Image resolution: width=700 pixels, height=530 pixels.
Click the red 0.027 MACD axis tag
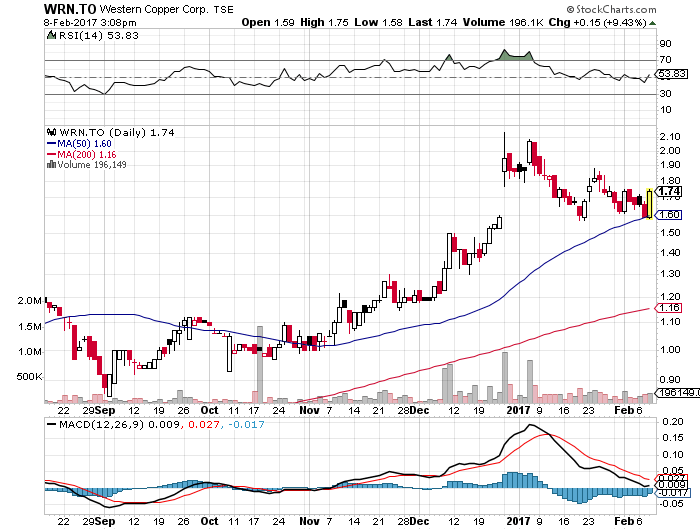pyautogui.click(x=672, y=478)
